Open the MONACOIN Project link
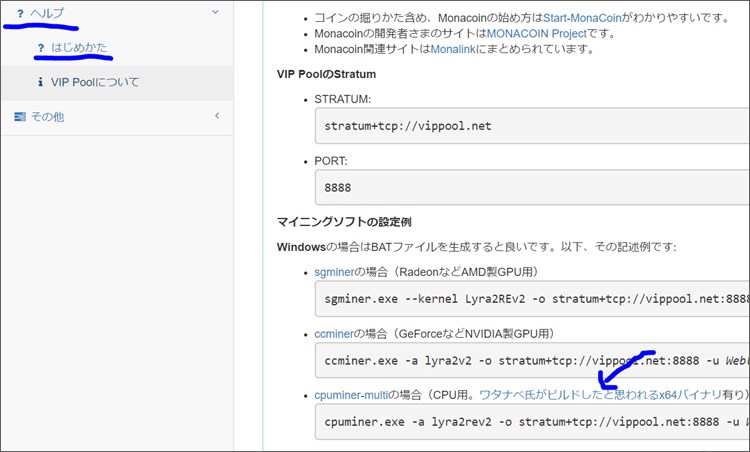This screenshot has width=750, height=452. (x=537, y=33)
